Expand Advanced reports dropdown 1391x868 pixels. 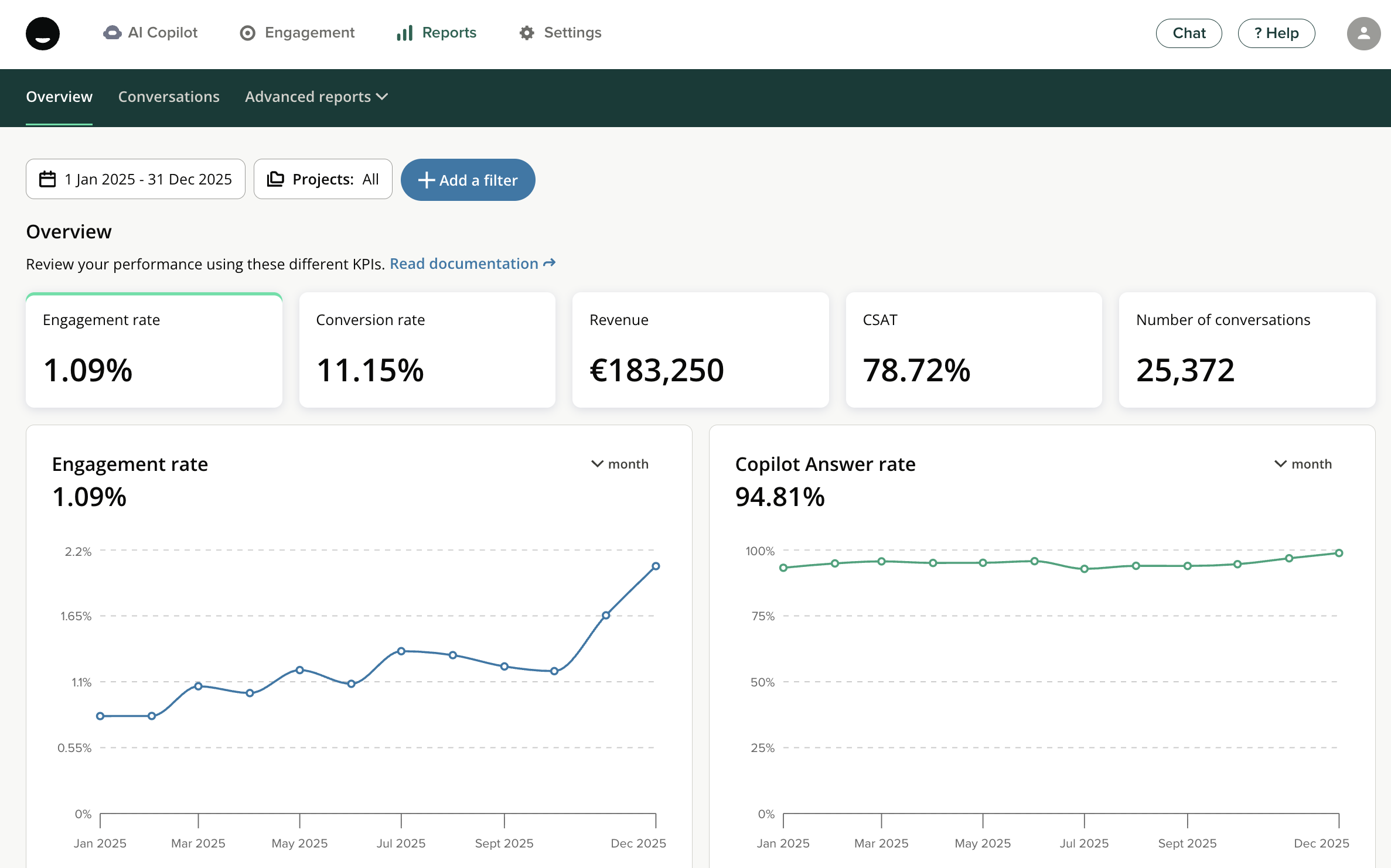(x=316, y=97)
